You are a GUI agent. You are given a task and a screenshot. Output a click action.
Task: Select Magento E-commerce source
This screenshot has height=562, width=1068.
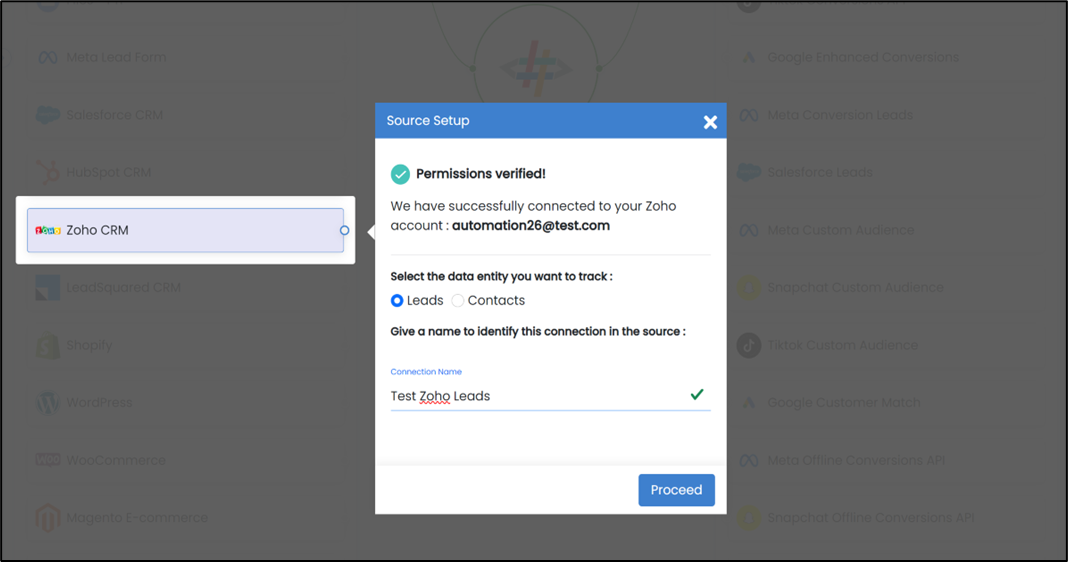(185, 518)
